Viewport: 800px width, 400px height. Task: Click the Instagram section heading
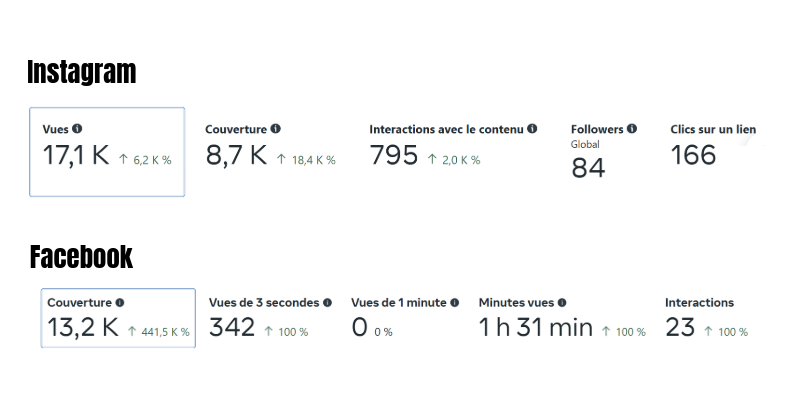pyautogui.click(x=82, y=72)
